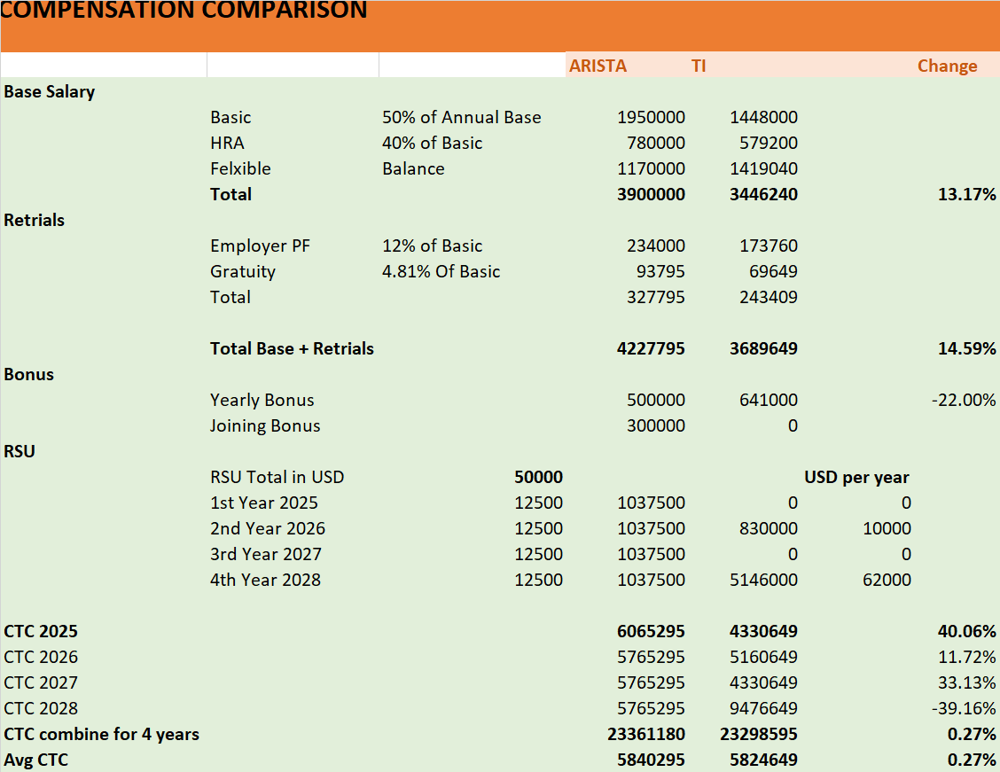Select the '4.81% Of Basic' gratuity cell

[x=441, y=272]
